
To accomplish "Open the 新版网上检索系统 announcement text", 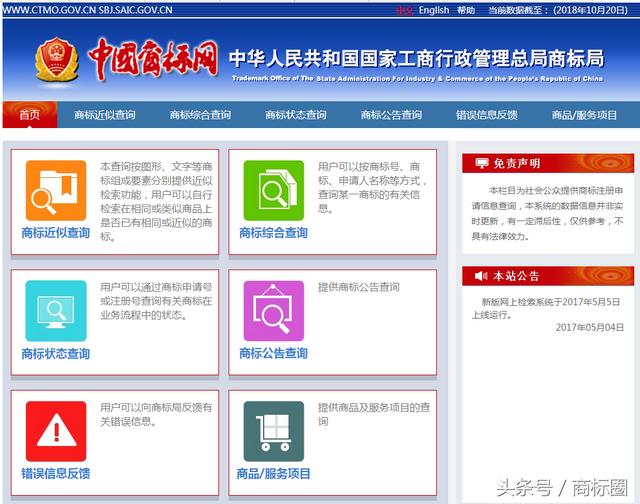I will click(x=546, y=308).
